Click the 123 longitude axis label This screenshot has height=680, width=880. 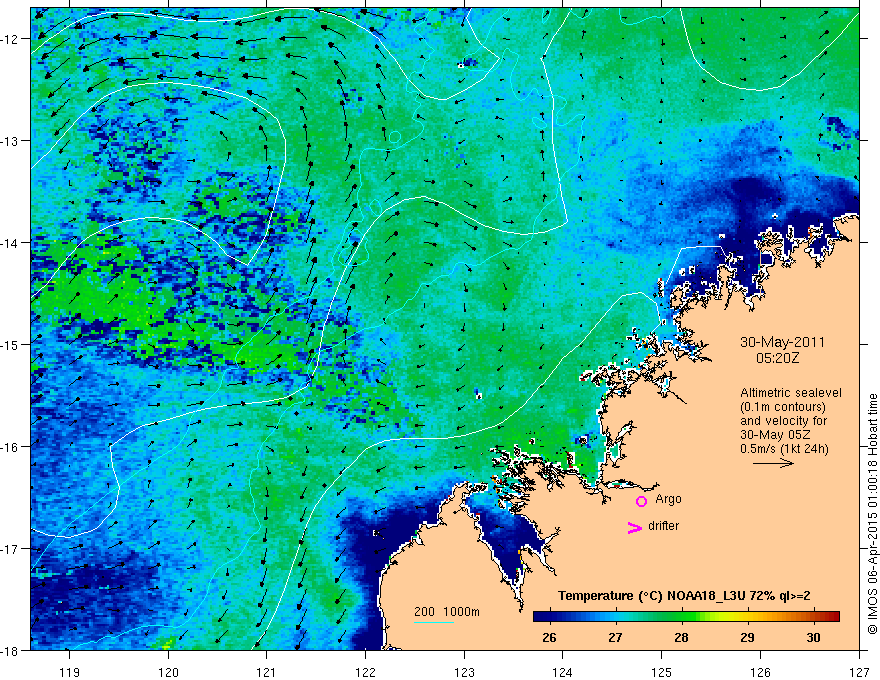click(464, 672)
